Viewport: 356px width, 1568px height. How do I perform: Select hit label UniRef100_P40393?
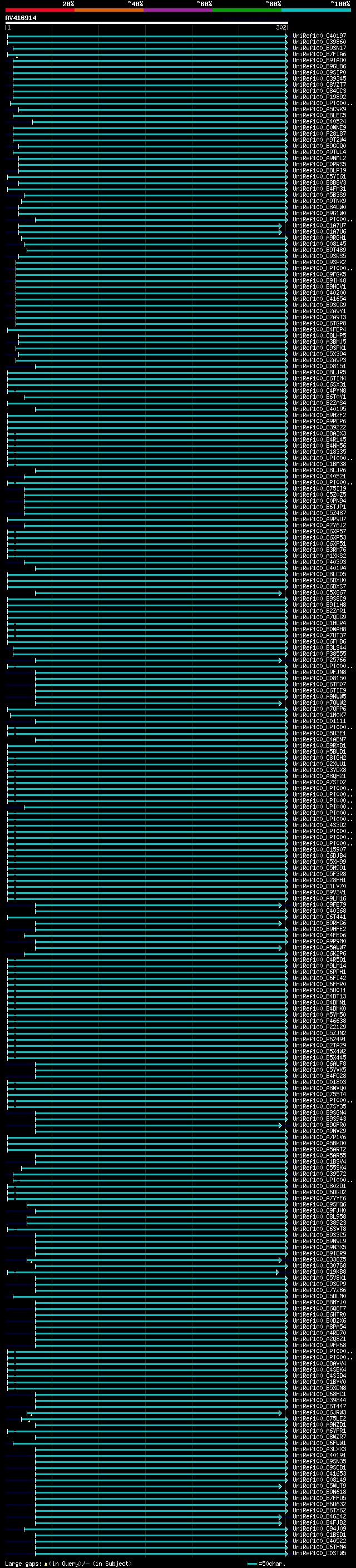point(319,562)
